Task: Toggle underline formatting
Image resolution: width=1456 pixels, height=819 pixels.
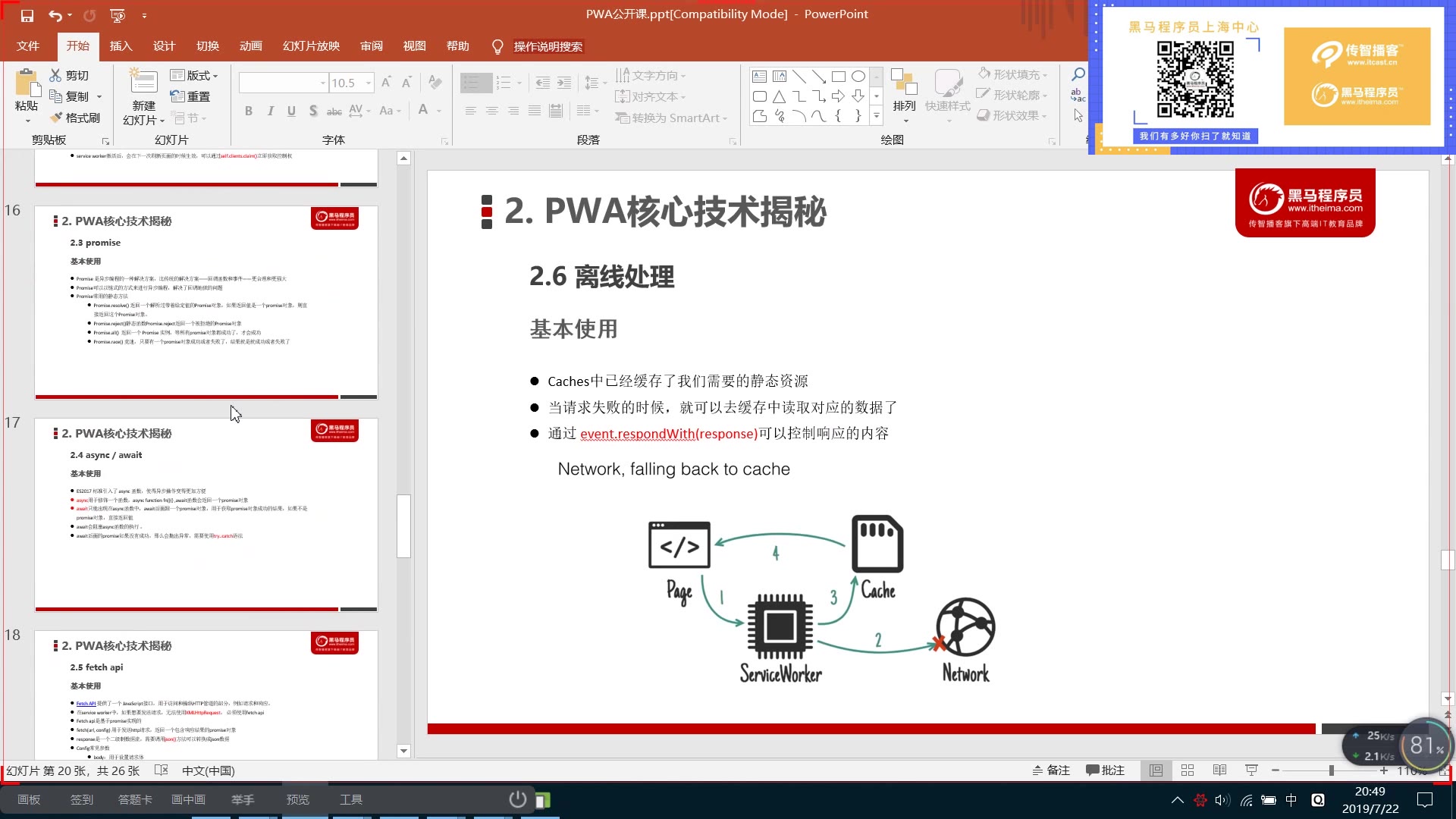Action: 291,111
